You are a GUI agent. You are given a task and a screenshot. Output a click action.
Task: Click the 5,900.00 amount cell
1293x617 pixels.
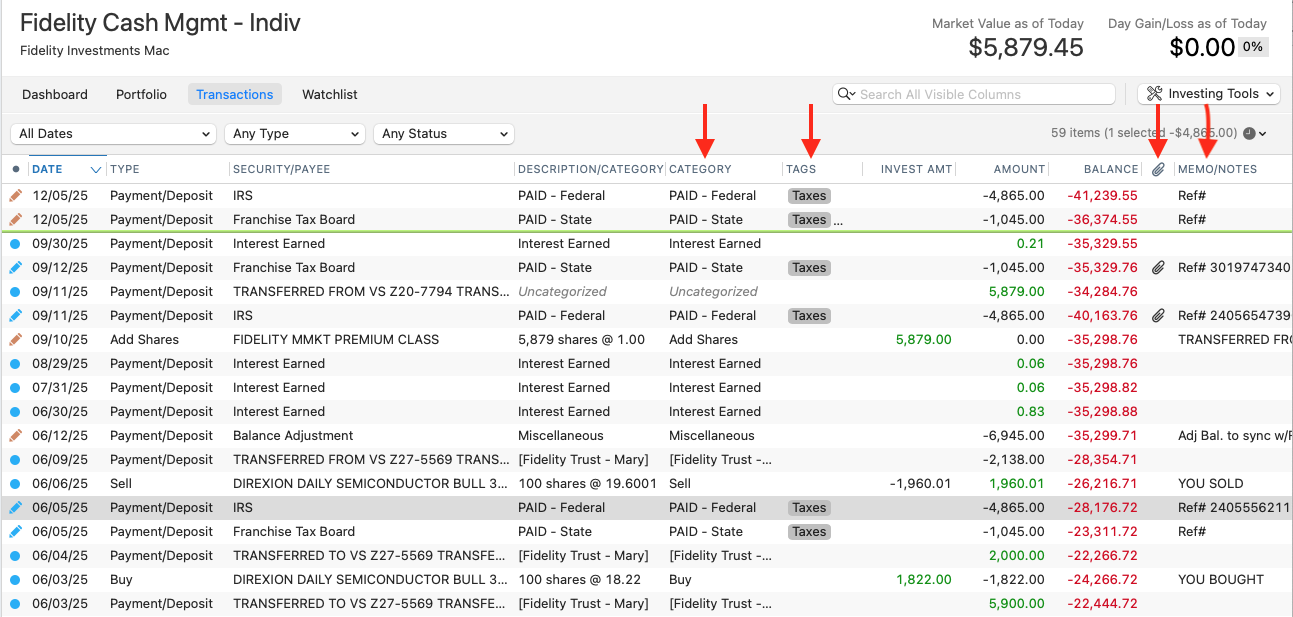pyautogui.click(x=1016, y=604)
